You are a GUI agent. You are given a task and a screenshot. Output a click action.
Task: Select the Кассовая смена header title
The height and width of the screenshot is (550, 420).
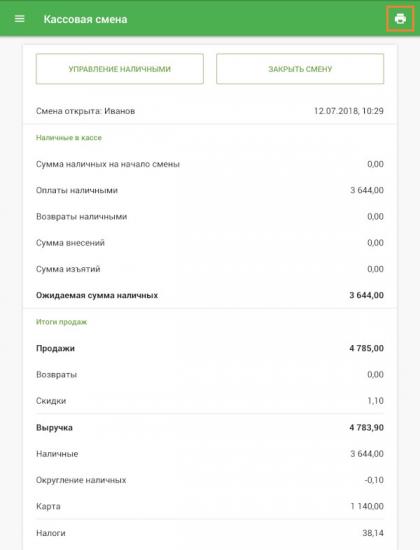(x=85, y=19)
